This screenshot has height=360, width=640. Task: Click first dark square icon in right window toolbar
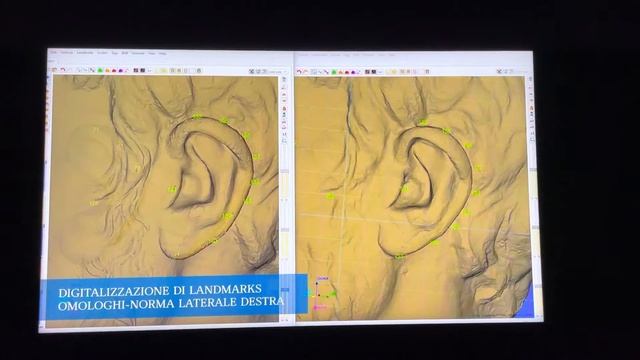(x=367, y=71)
